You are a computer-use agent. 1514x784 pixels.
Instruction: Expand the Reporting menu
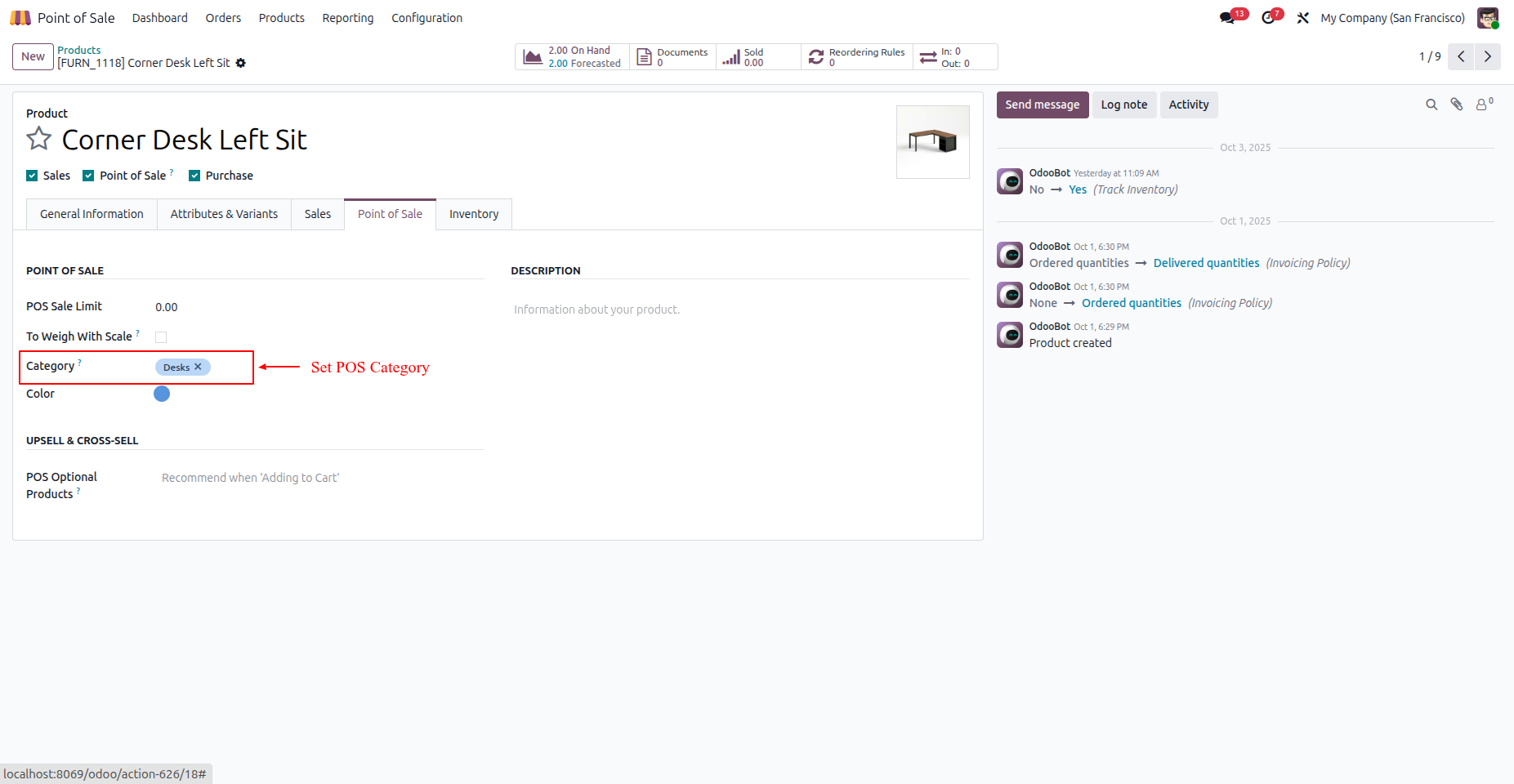point(348,18)
